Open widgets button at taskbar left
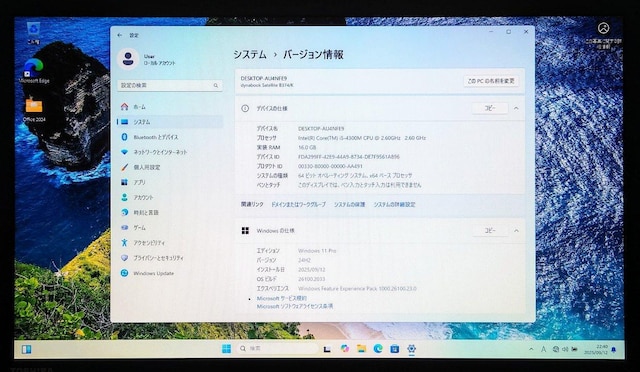This screenshot has height=372, width=640. coord(27,349)
